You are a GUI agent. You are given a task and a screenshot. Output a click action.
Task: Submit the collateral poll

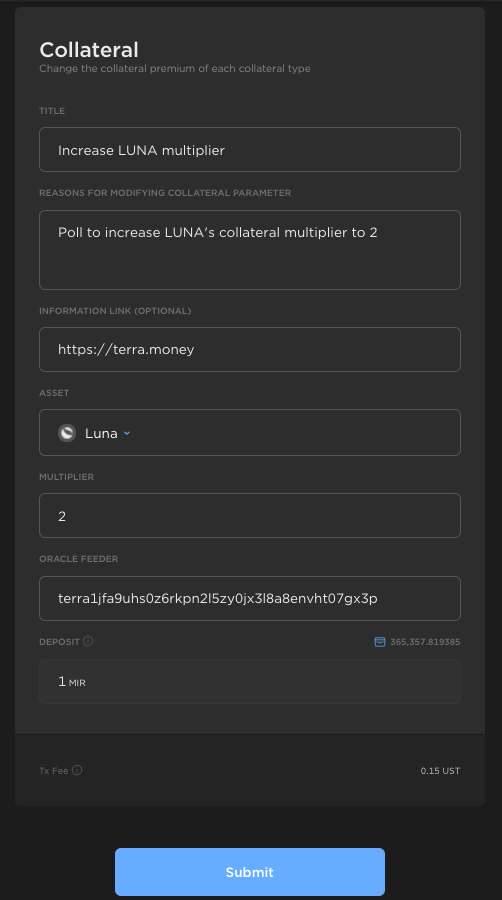coord(250,872)
